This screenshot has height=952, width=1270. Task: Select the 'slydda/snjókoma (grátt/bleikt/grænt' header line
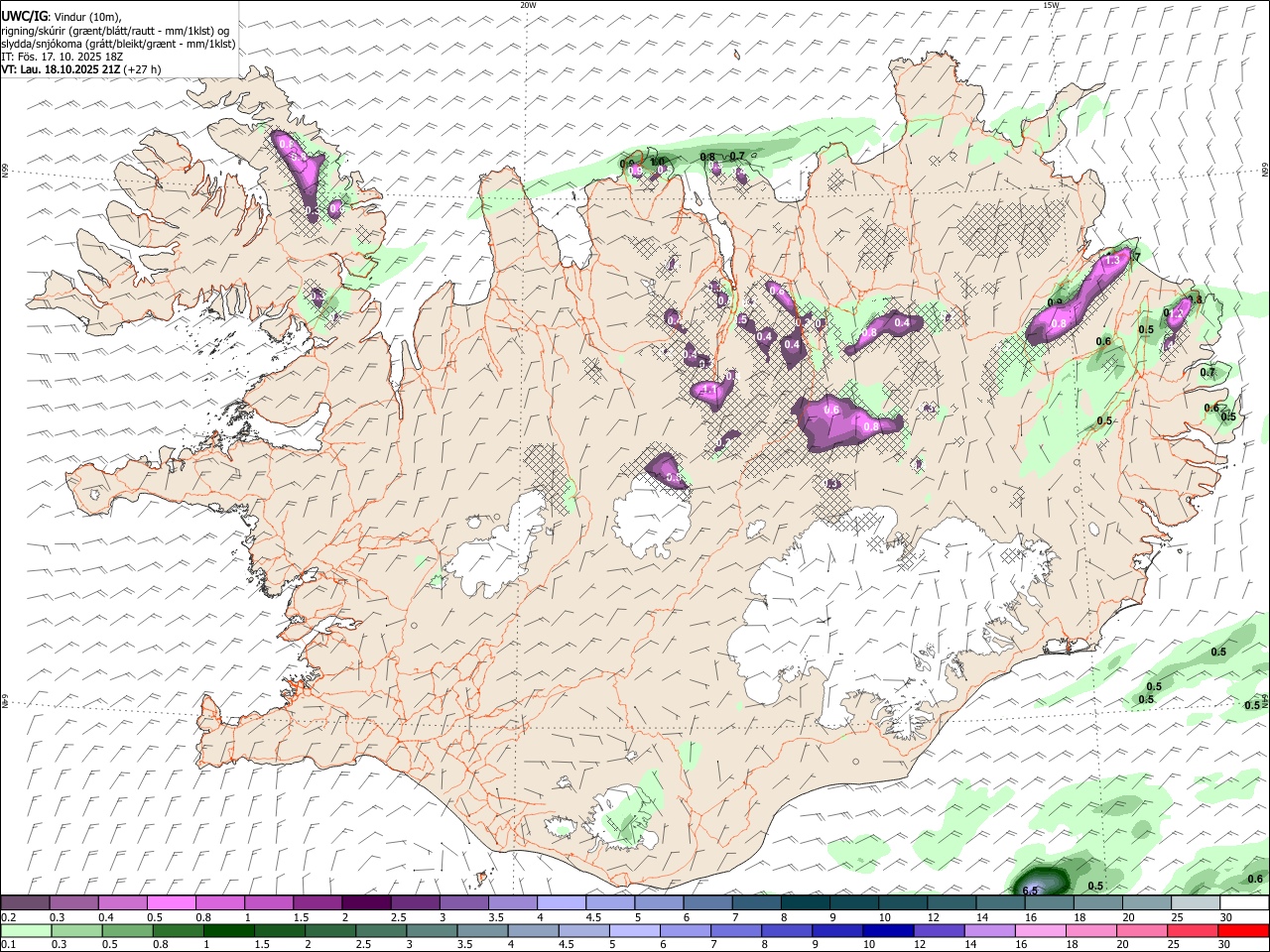(x=118, y=44)
